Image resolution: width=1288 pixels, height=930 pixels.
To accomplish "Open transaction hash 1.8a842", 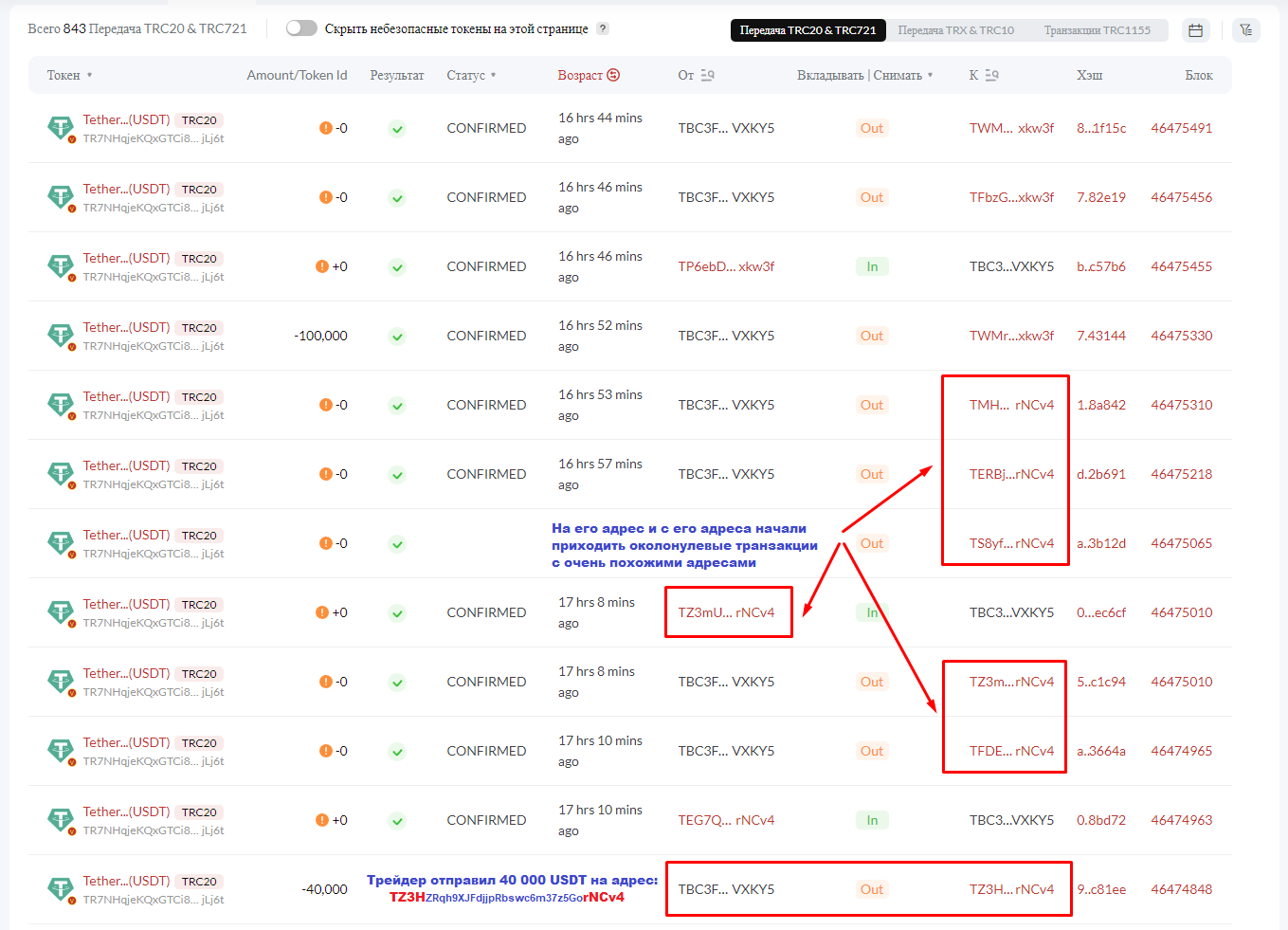I will (1101, 405).
